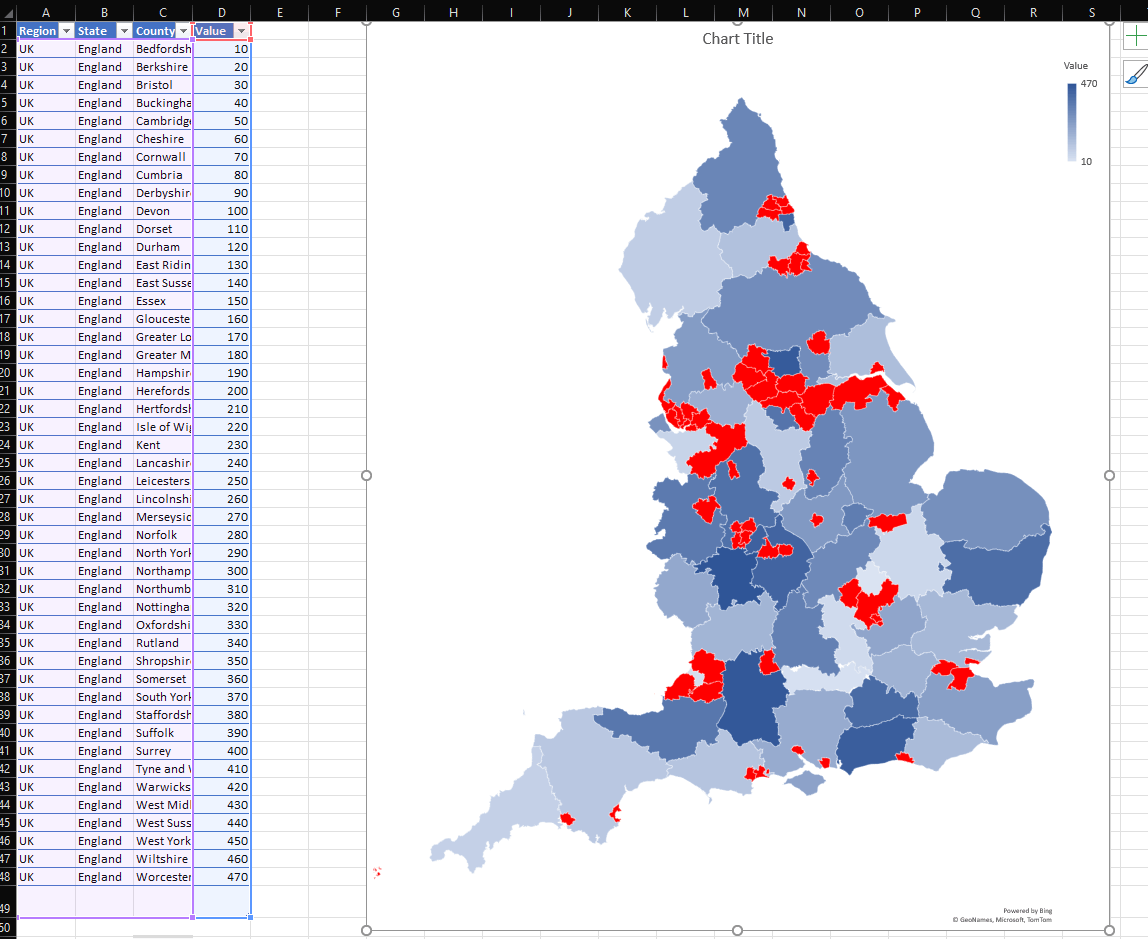The height and width of the screenshot is (939, 1148).
Task: Click the Powered by Bing attribution text
Action: [x=1027, y=911]
